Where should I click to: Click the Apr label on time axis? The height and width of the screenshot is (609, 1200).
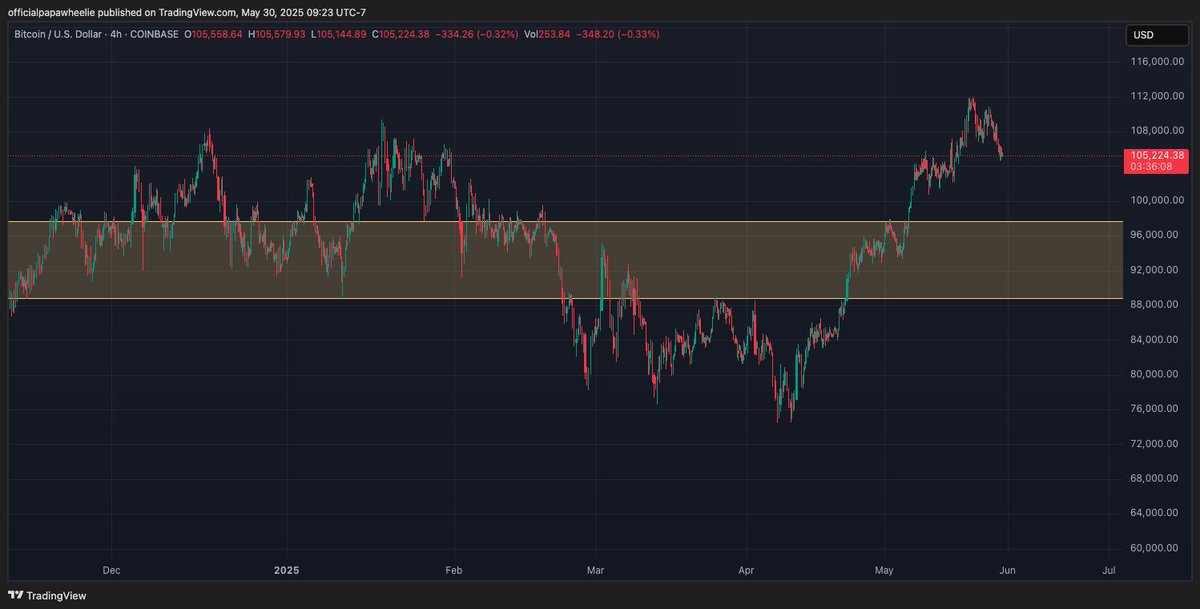click(745, 570)
